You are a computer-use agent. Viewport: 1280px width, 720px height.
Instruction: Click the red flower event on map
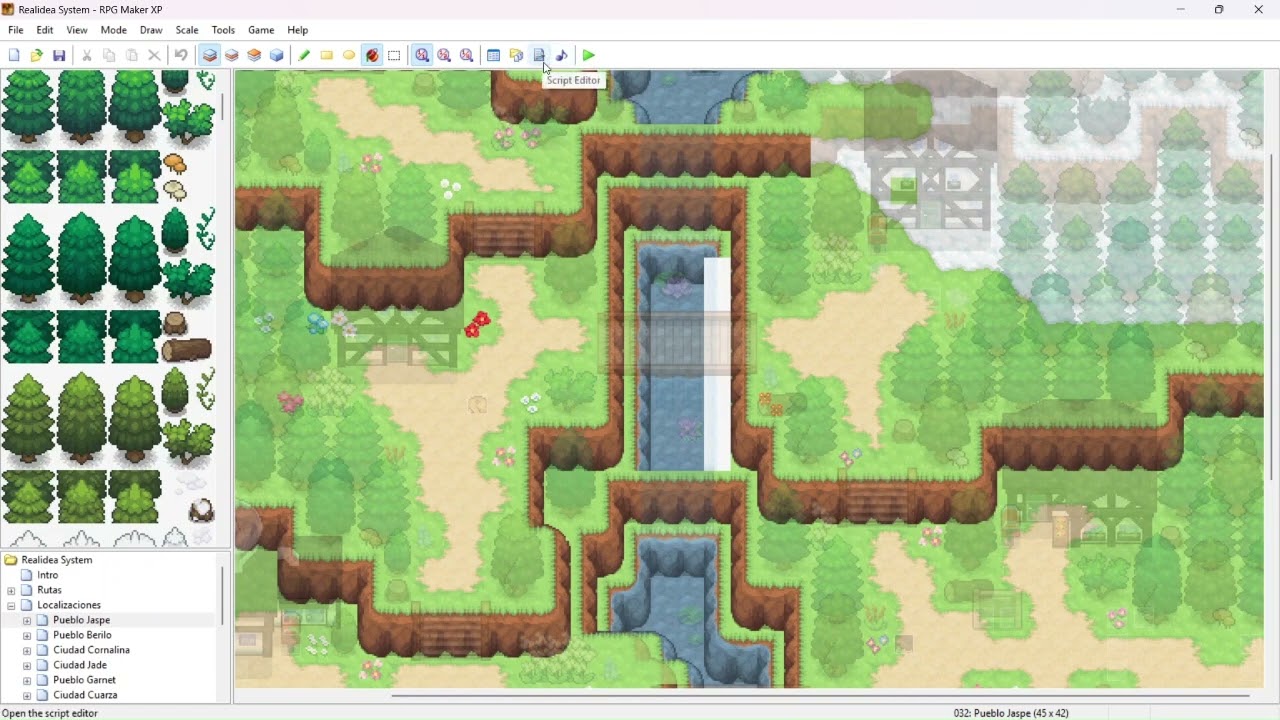[477, 325]
